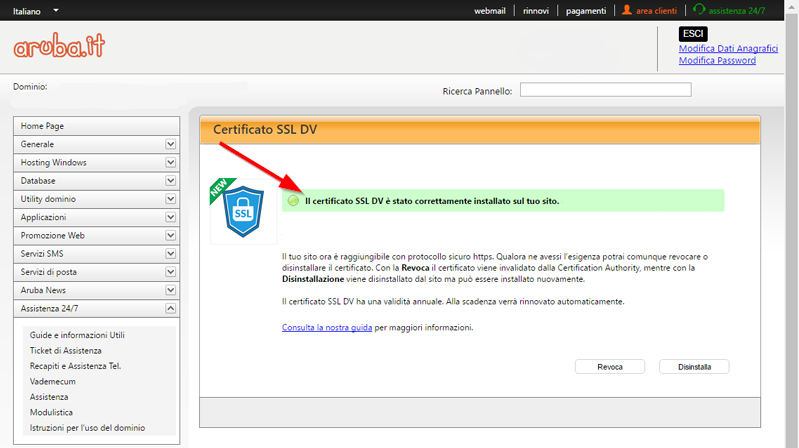The width and height of the screenshot is (799, 448).
Task: Open Istruzioni per l'uso del dominio
Action: 87,428
